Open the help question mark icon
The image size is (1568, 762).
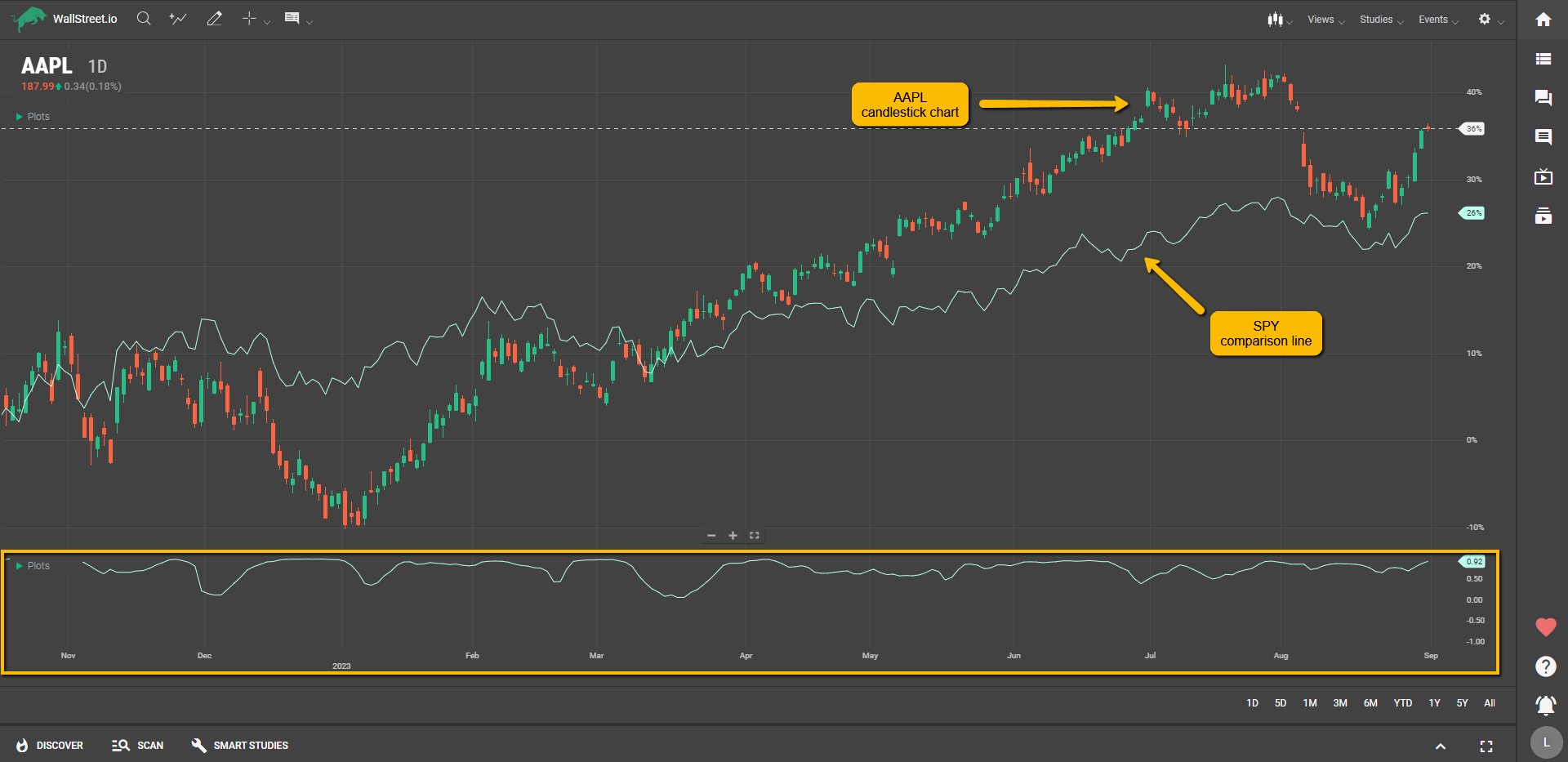click(1546, 666)
